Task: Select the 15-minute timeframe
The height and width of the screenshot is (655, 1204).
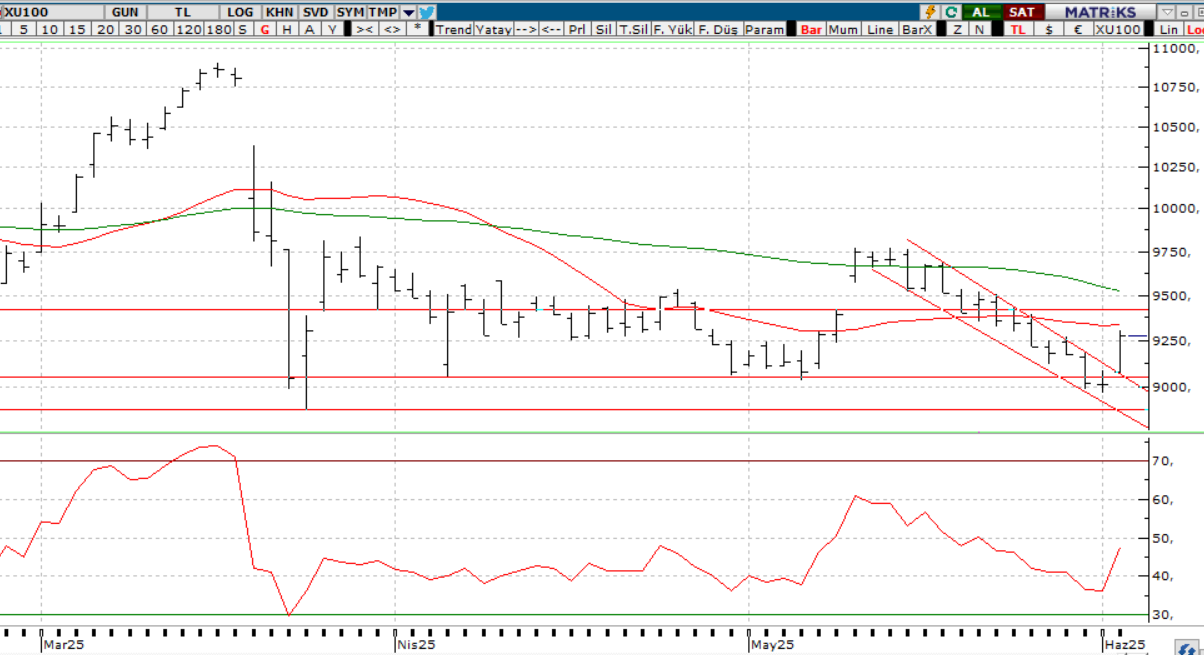Action: (77, 30)
